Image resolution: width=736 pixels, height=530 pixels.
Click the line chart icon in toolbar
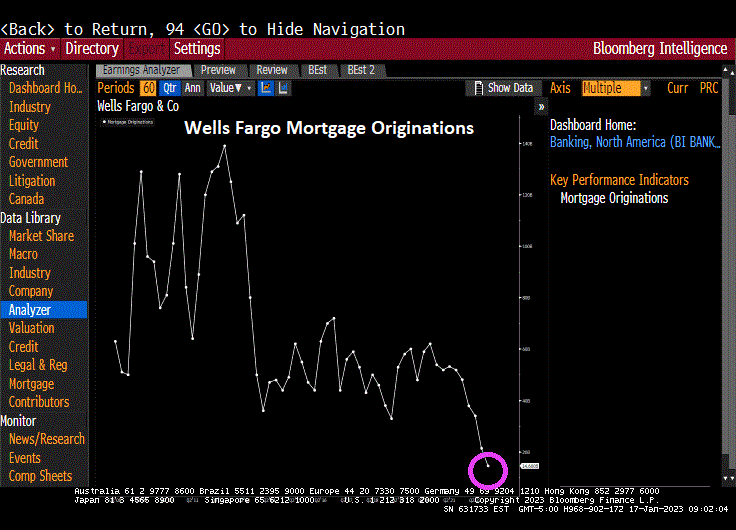coord(266,88)
